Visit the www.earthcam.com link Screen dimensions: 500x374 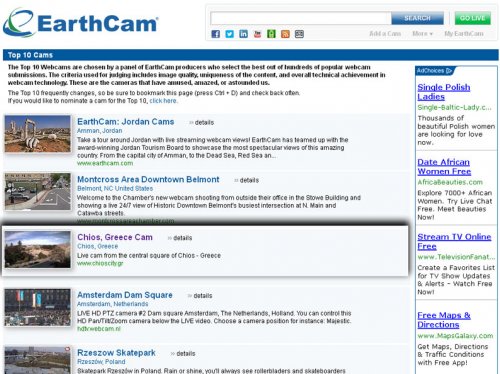105,163
